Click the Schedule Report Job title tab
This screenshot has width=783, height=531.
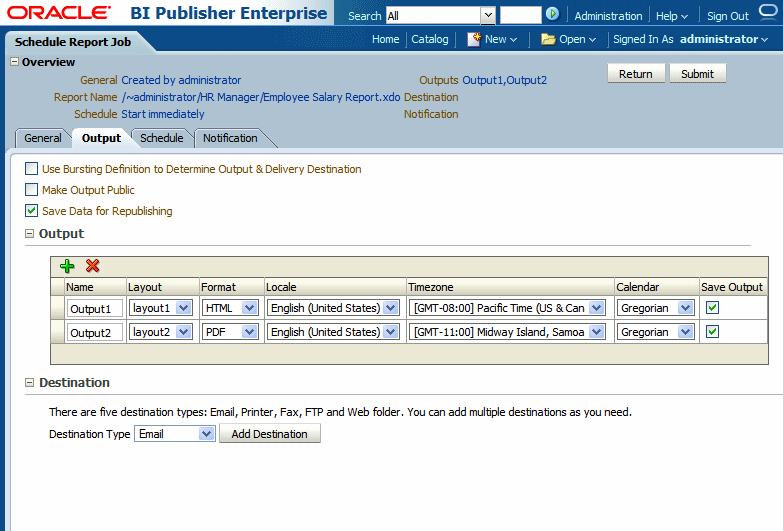coord(73,42)
